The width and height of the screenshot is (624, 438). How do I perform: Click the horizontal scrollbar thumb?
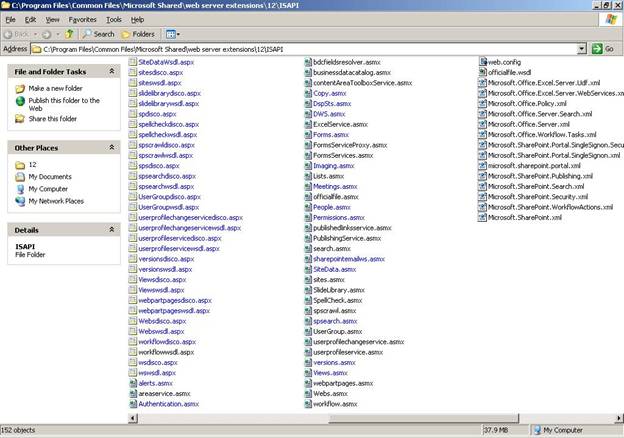coord(424,418)
